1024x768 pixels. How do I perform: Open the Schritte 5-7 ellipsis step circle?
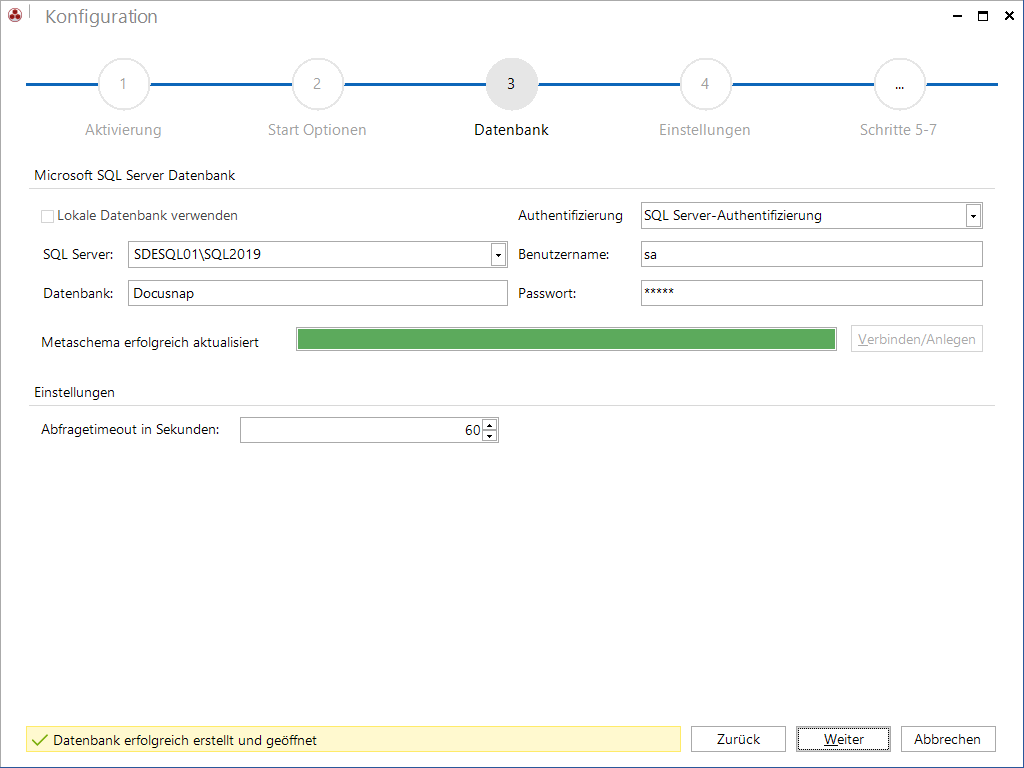click(900, 84)
